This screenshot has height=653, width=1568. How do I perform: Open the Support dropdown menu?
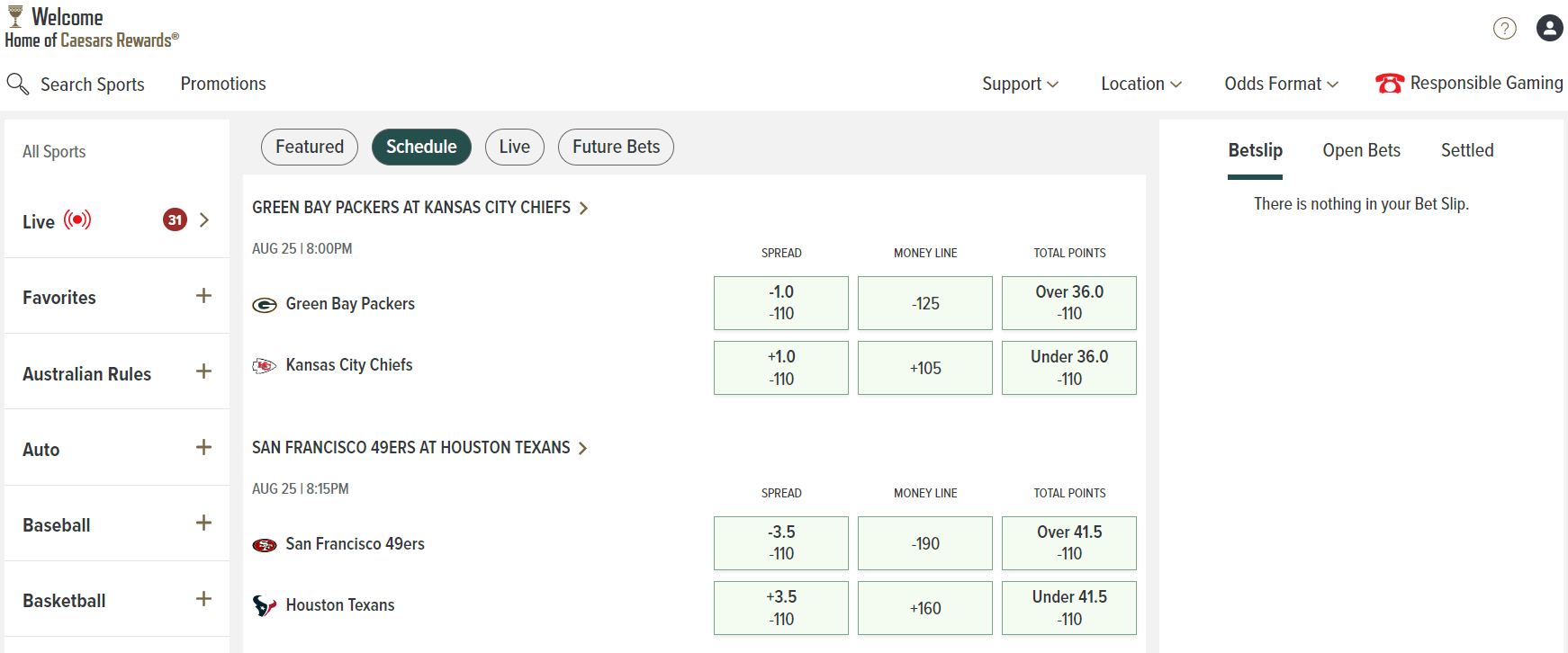(x=1020, y=84)
